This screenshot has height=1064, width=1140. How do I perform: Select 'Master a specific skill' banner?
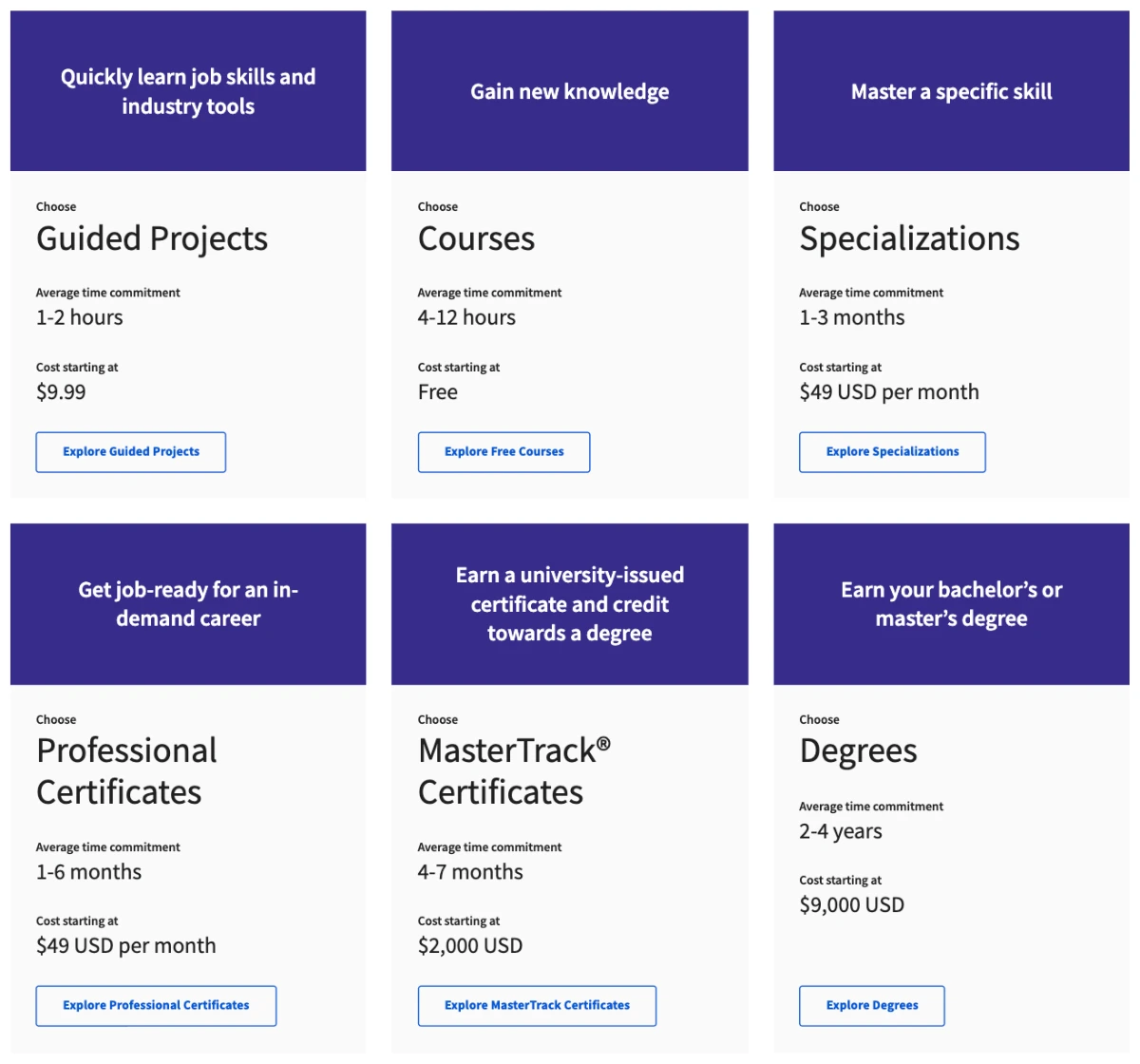coord(951,91)
